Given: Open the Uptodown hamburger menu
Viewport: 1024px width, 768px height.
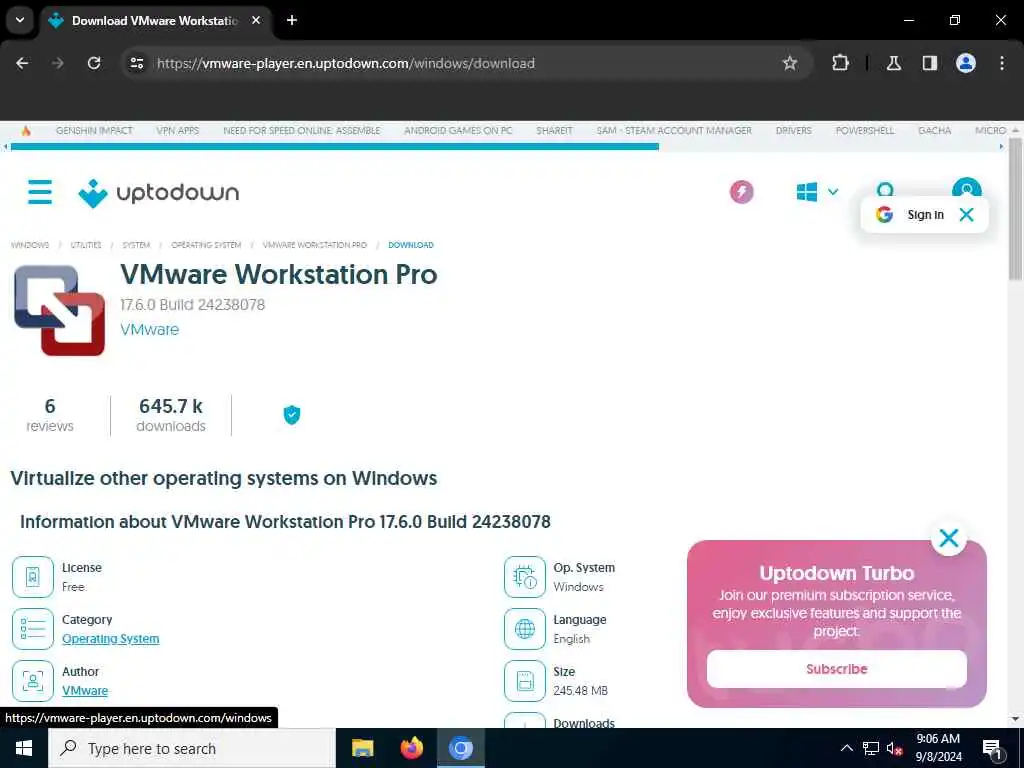Looking at the screenshot, I should coord(40,192).
